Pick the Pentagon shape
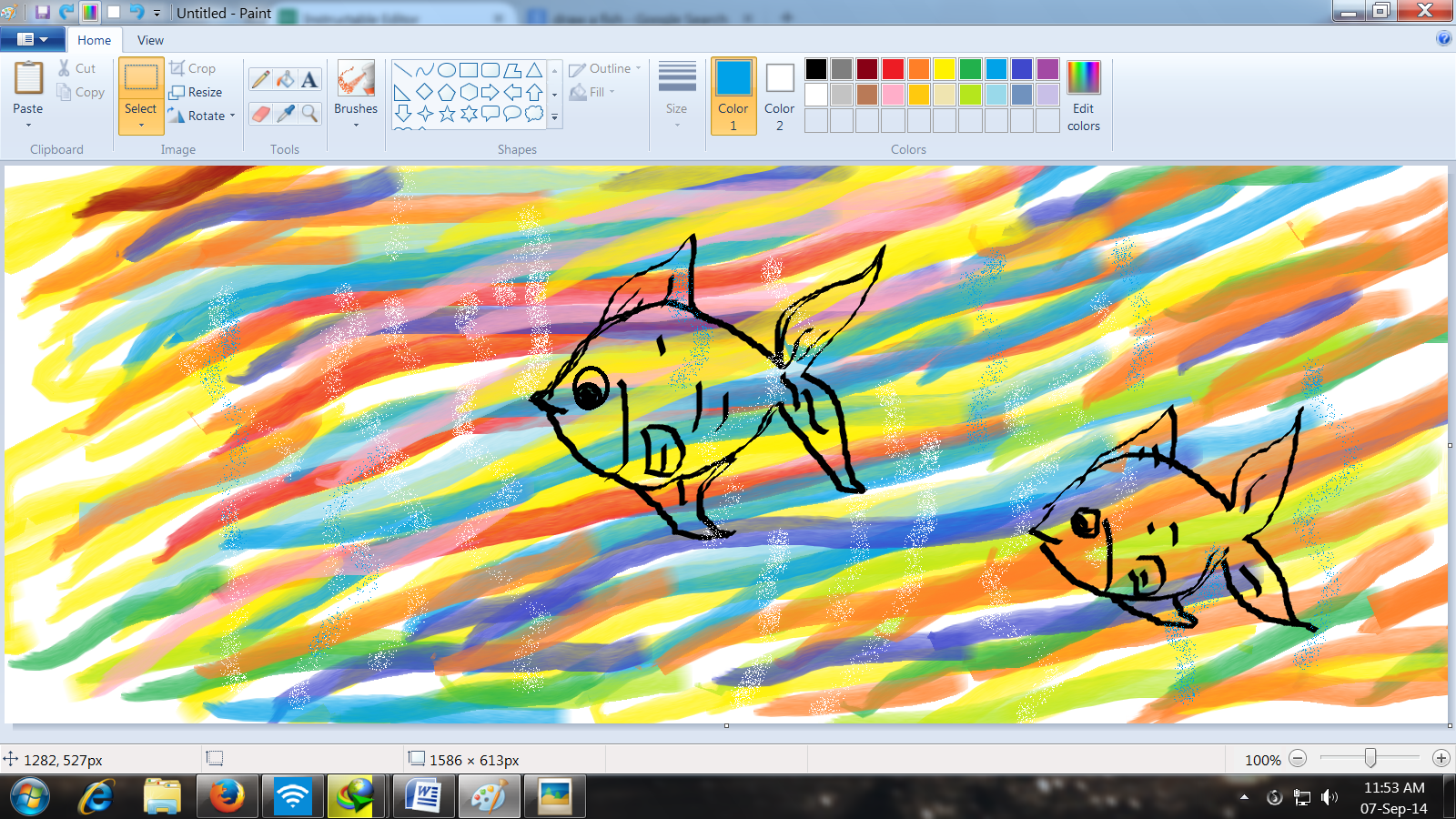This screenshot has height=819, width=1456. pyautogui.click(x=447, y=92)
